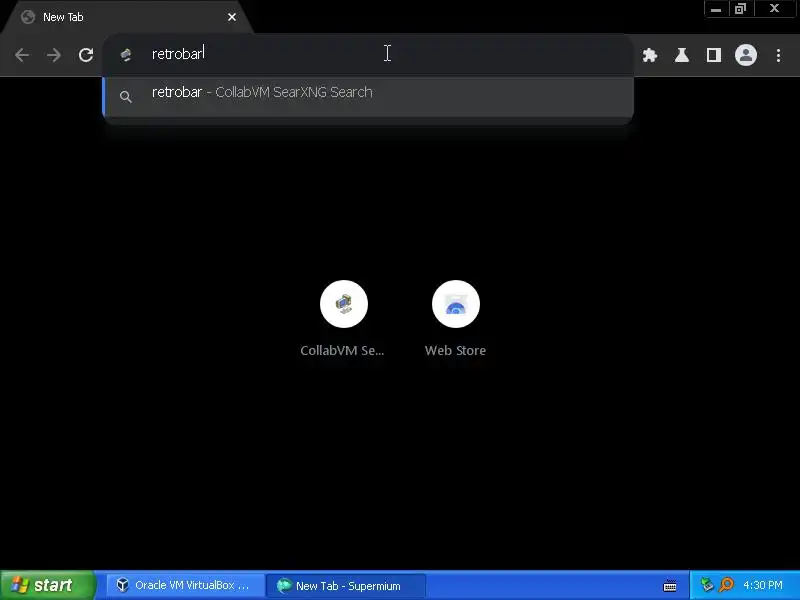800x600 pixels.
Task: Select New Tab - Supermium taskbar button
Action: [345, 586]
